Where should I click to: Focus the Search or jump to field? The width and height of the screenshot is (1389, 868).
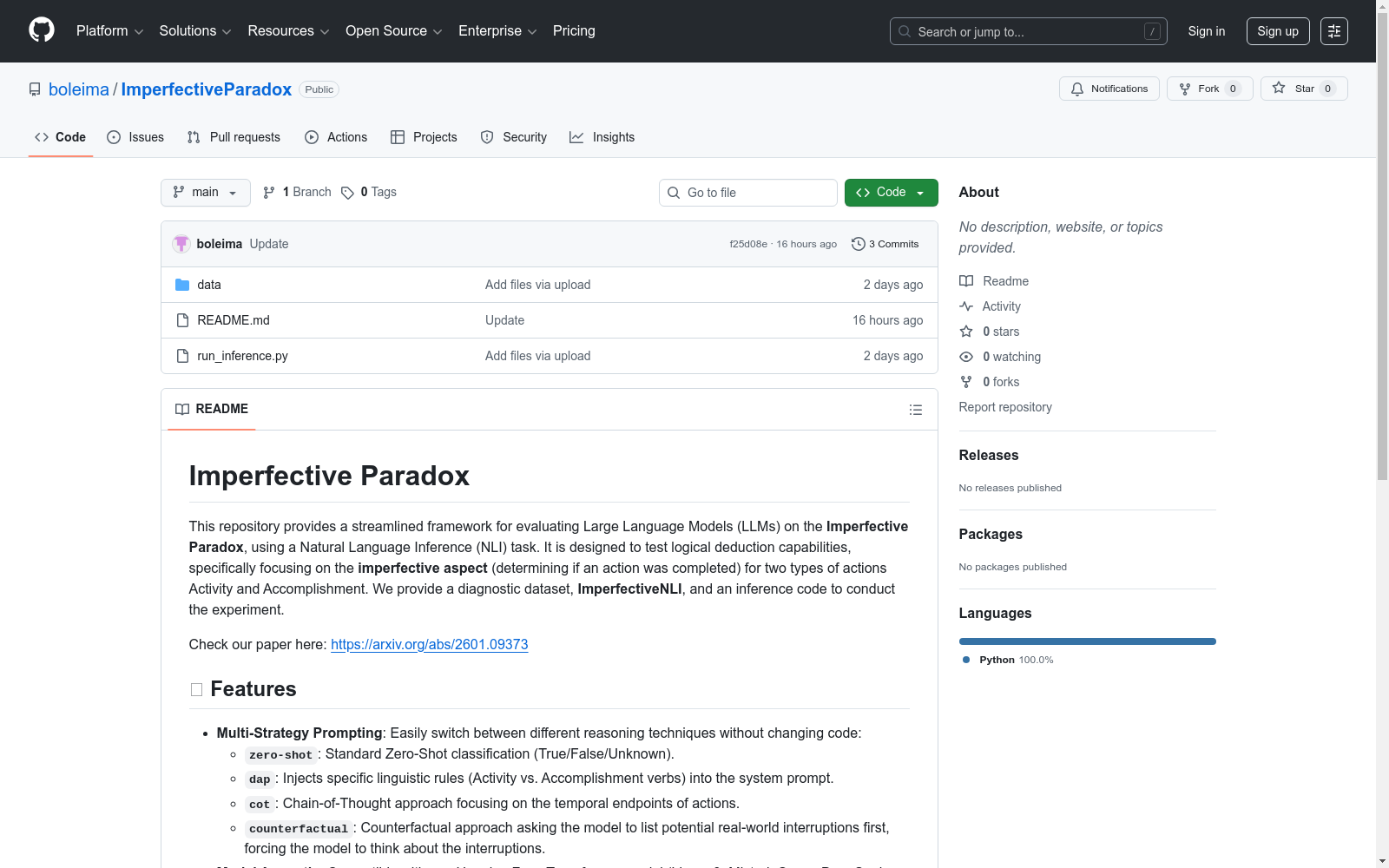[x=1029, y=31]
